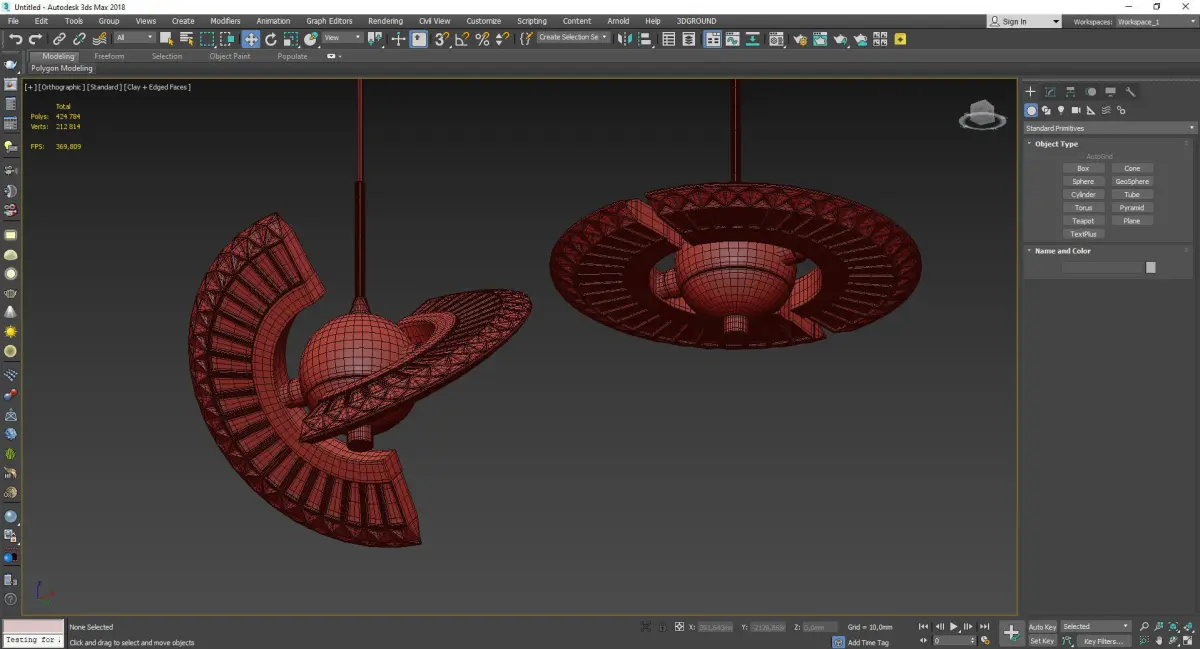Switch to Lights category lightbulb icon

coord(1061,110)
